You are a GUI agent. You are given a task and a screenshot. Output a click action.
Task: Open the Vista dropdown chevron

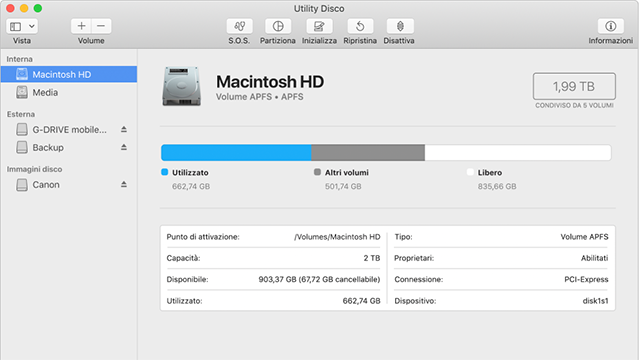tap(31, 27)
